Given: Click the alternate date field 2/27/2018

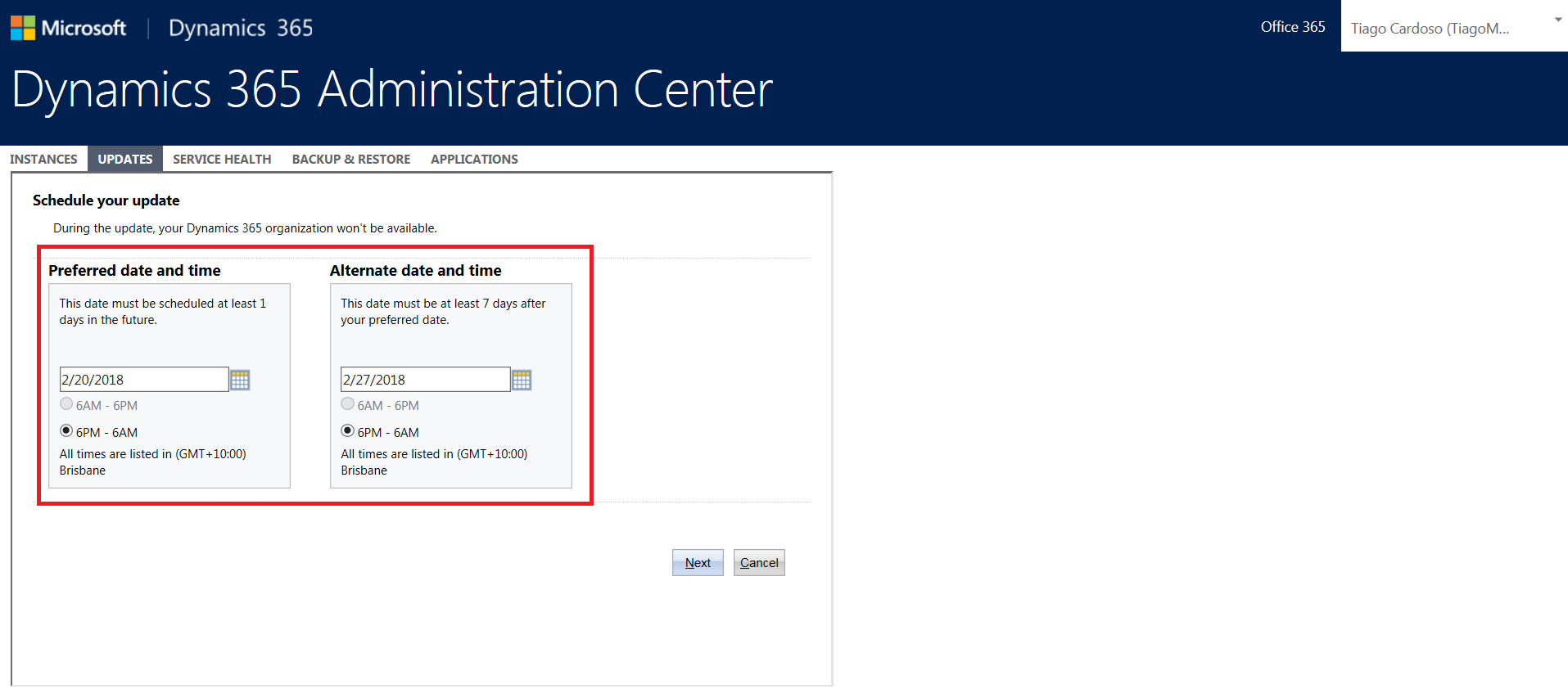Looking at the screenshot, I should 425,380.
